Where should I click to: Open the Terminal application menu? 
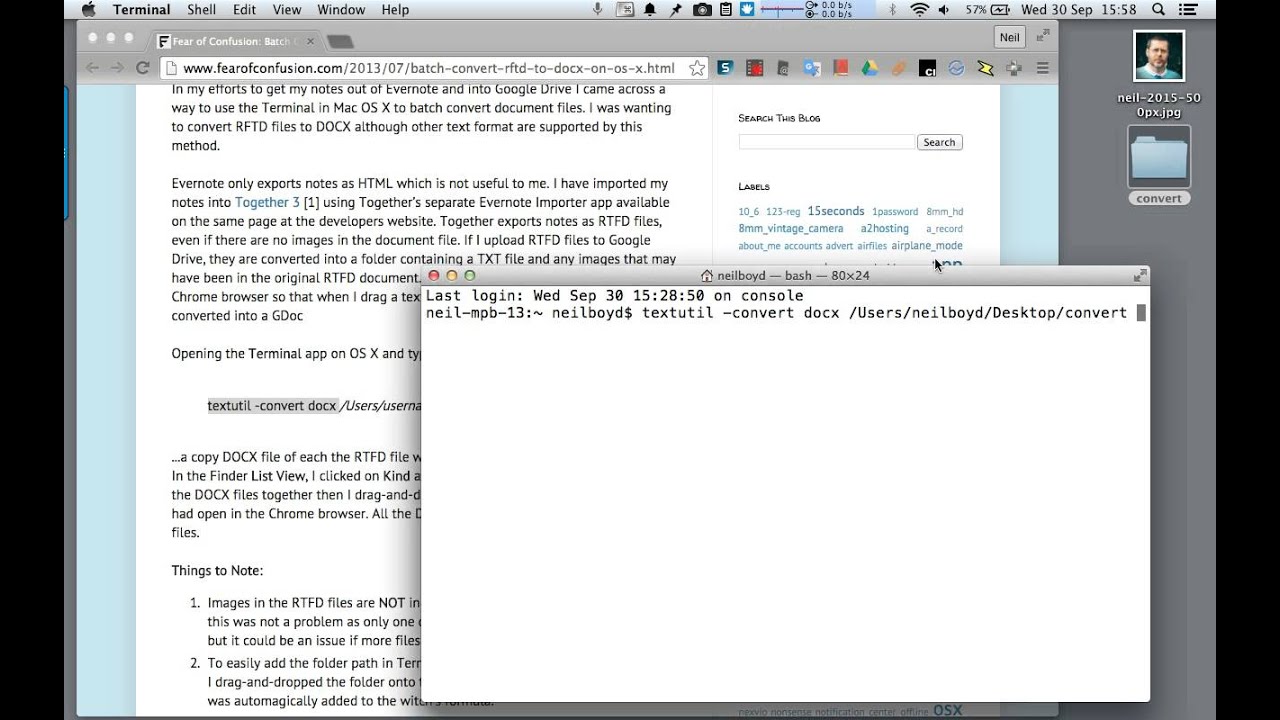tap(141, 10)
